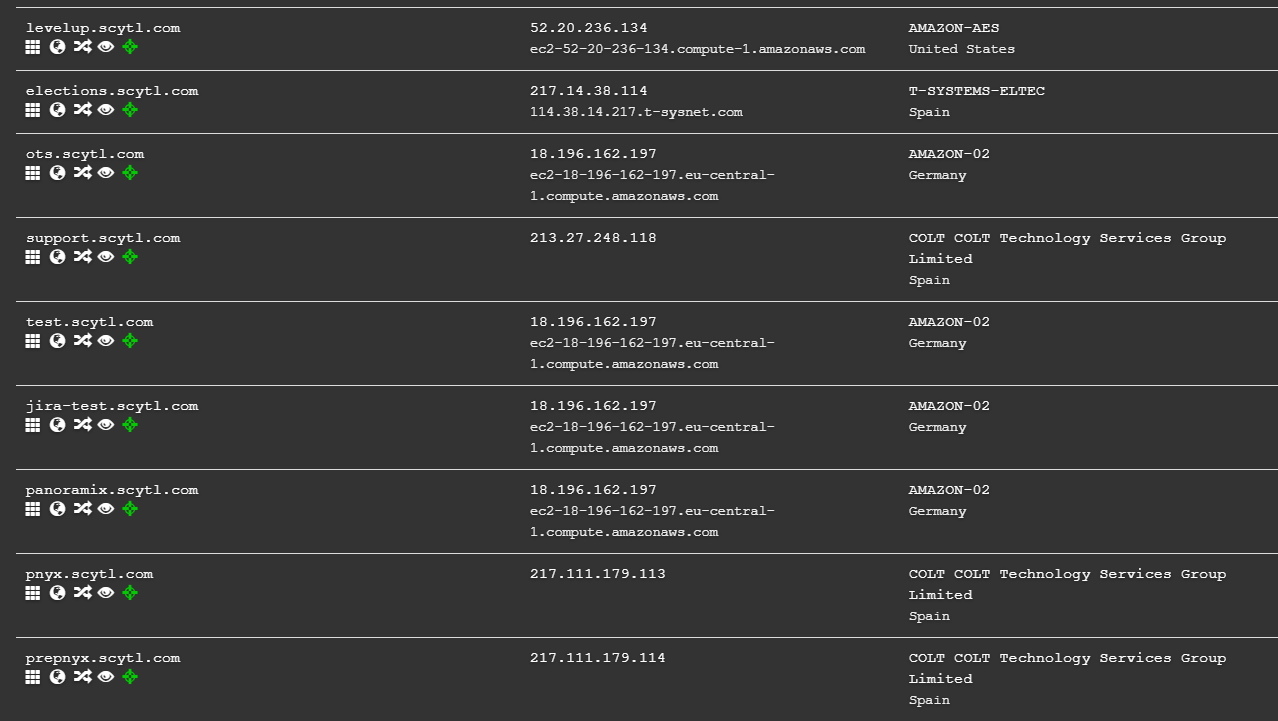Click the eye icon under test.scytl.com

click(x=106, y=341)
